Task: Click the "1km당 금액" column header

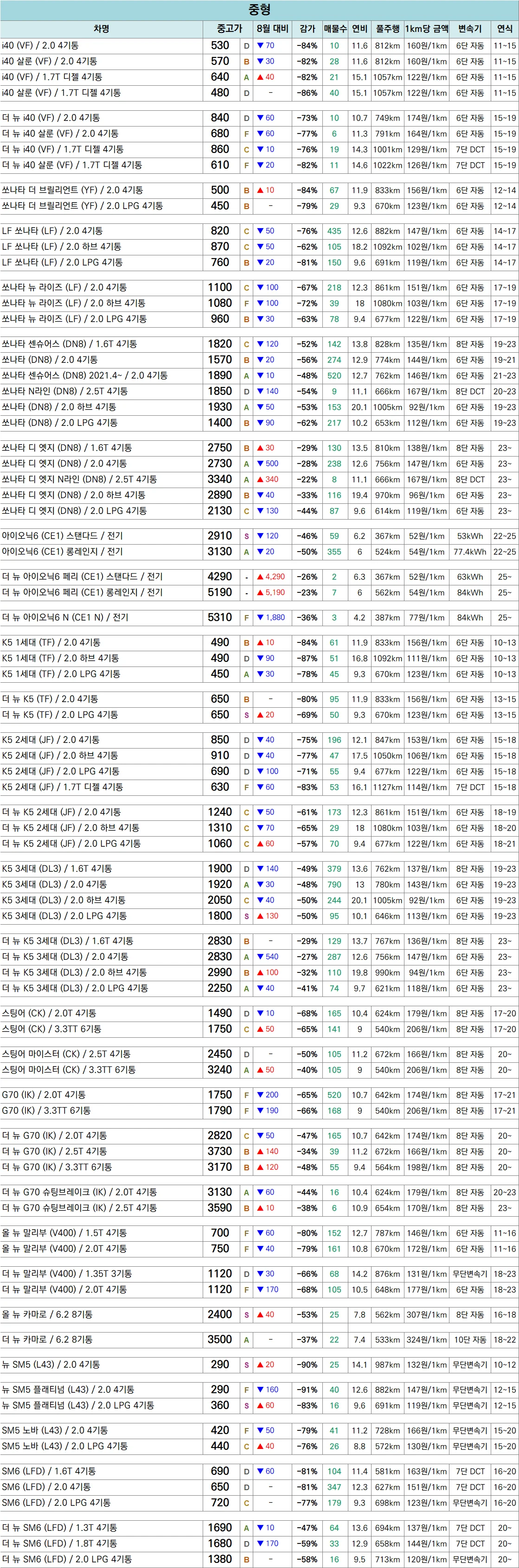Action: (x=426, y=29)
